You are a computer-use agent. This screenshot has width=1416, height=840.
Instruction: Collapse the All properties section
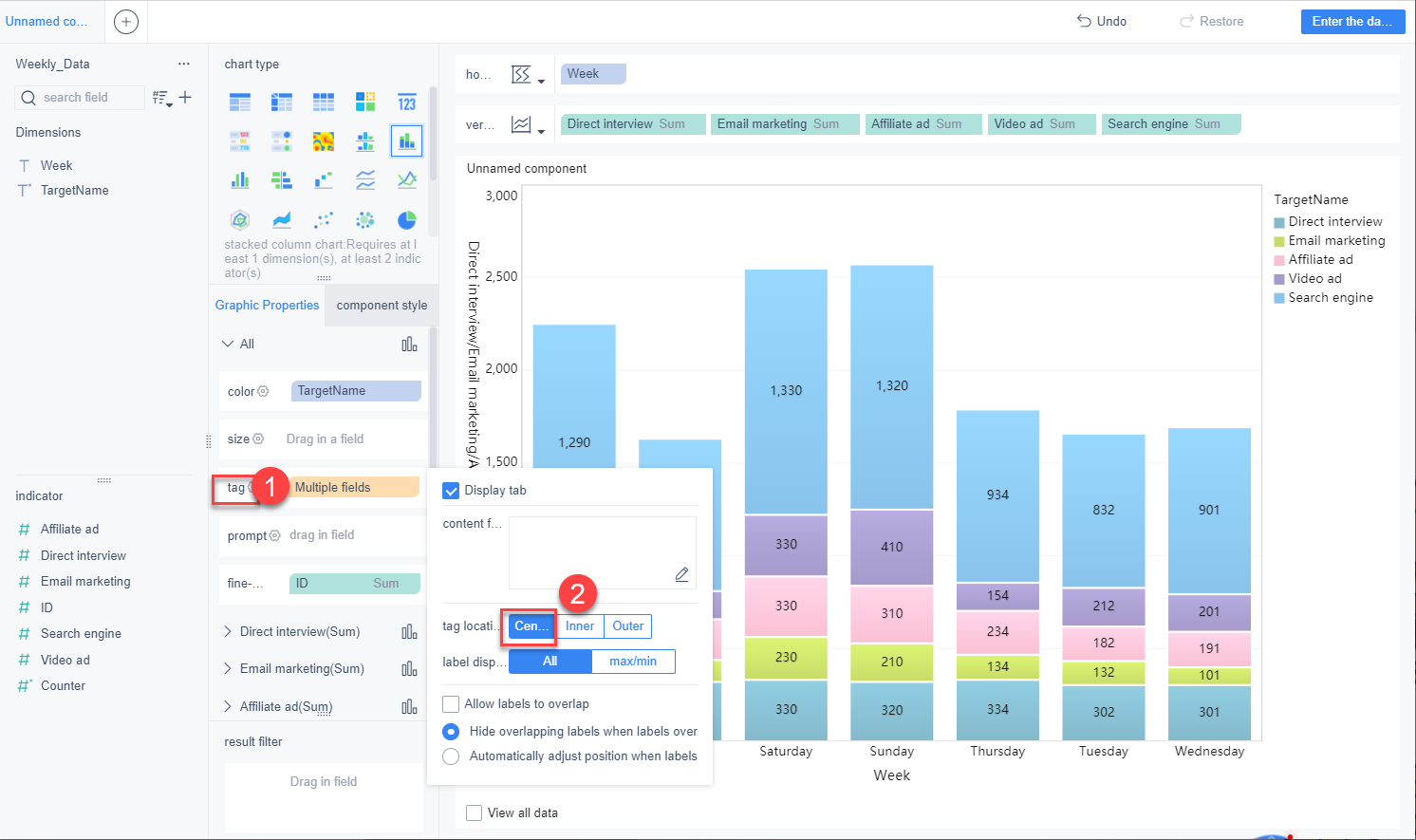tap(228, 344)
